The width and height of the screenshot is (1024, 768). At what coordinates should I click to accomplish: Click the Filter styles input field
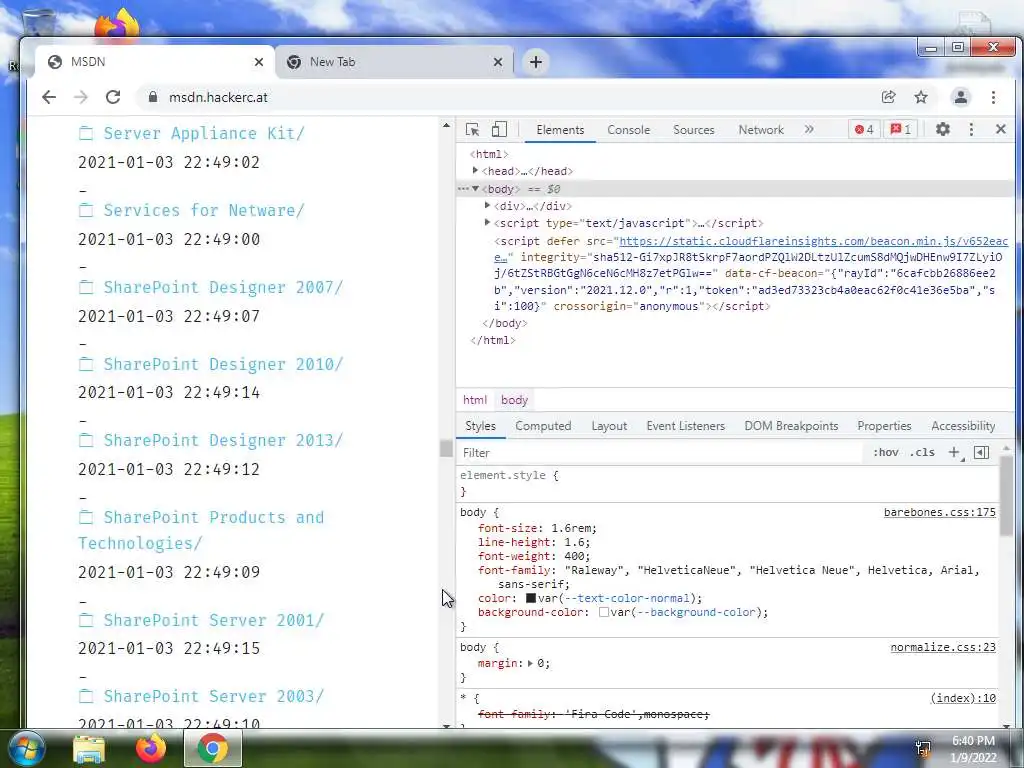pos(660,453)
